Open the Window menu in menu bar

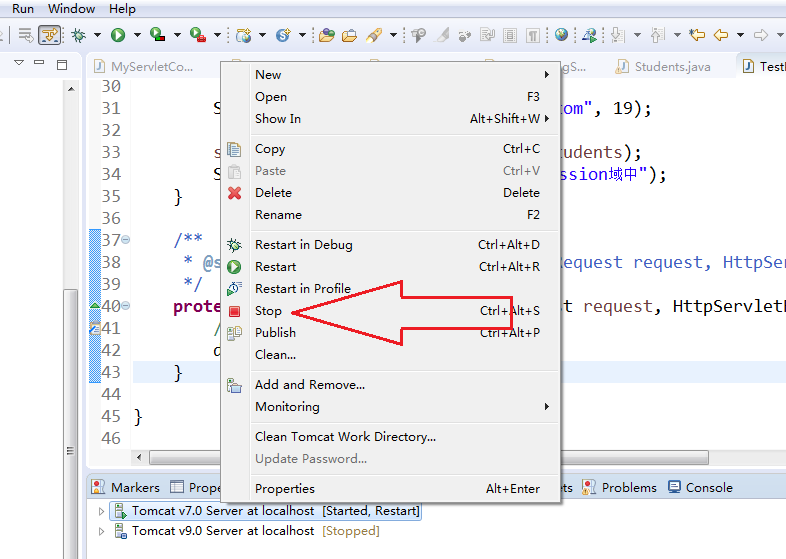[x=71, y=9]
